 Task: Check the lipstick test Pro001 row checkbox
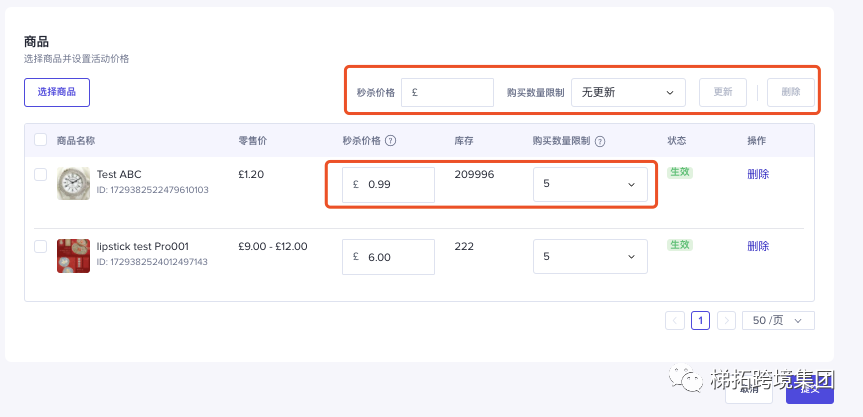40,246
